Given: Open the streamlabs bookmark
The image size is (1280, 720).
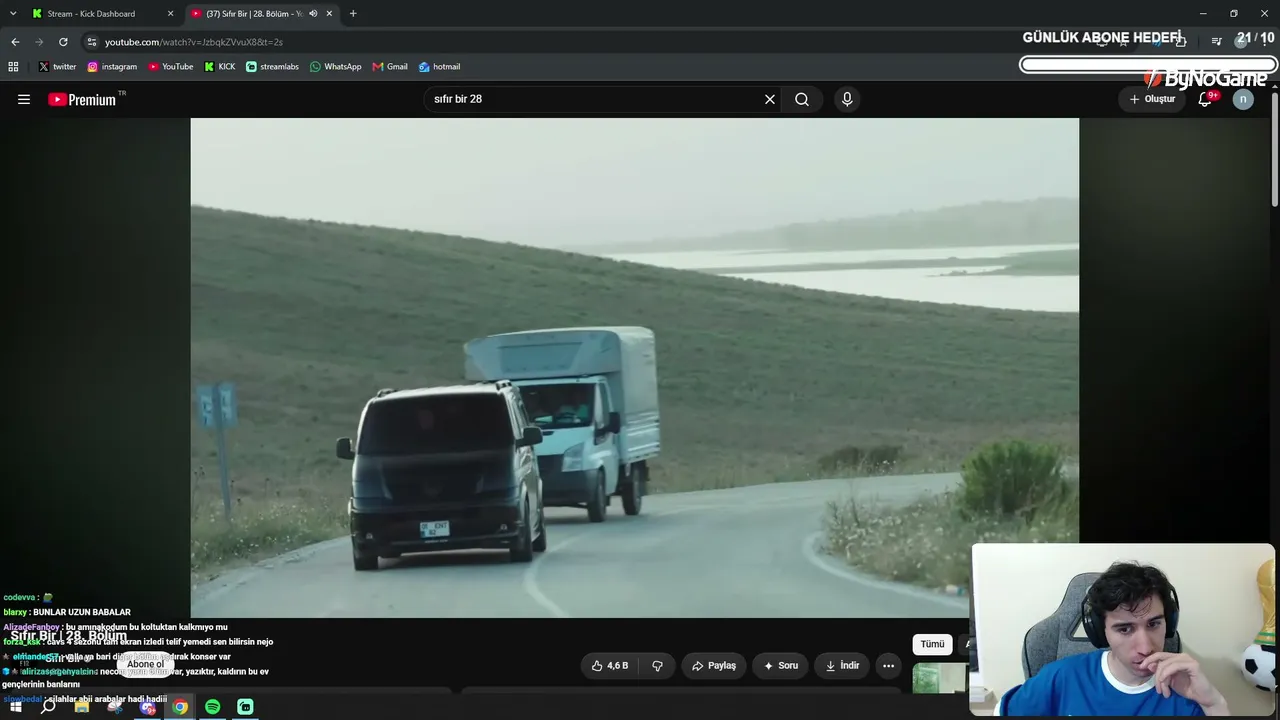Looking at the screenshot, I should (272, 67).
